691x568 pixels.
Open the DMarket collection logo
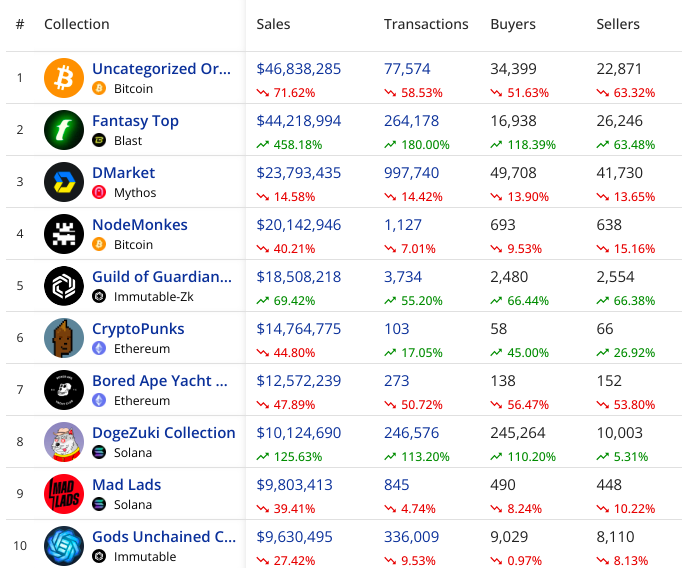[x=64, y=182]
